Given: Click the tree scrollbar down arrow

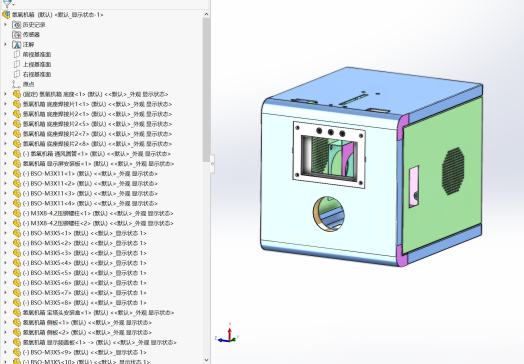Looking at the screenshot, I should [206, 360].
